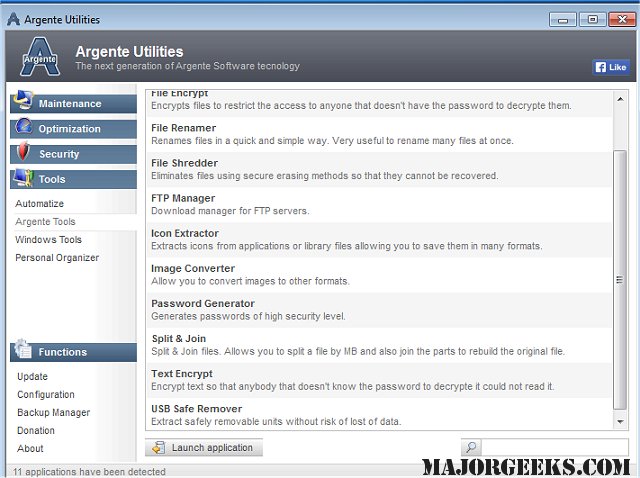Viewport: 640px width, 478px height.
Task: Select FTP Manager in the list
Action: click(379, 205)
